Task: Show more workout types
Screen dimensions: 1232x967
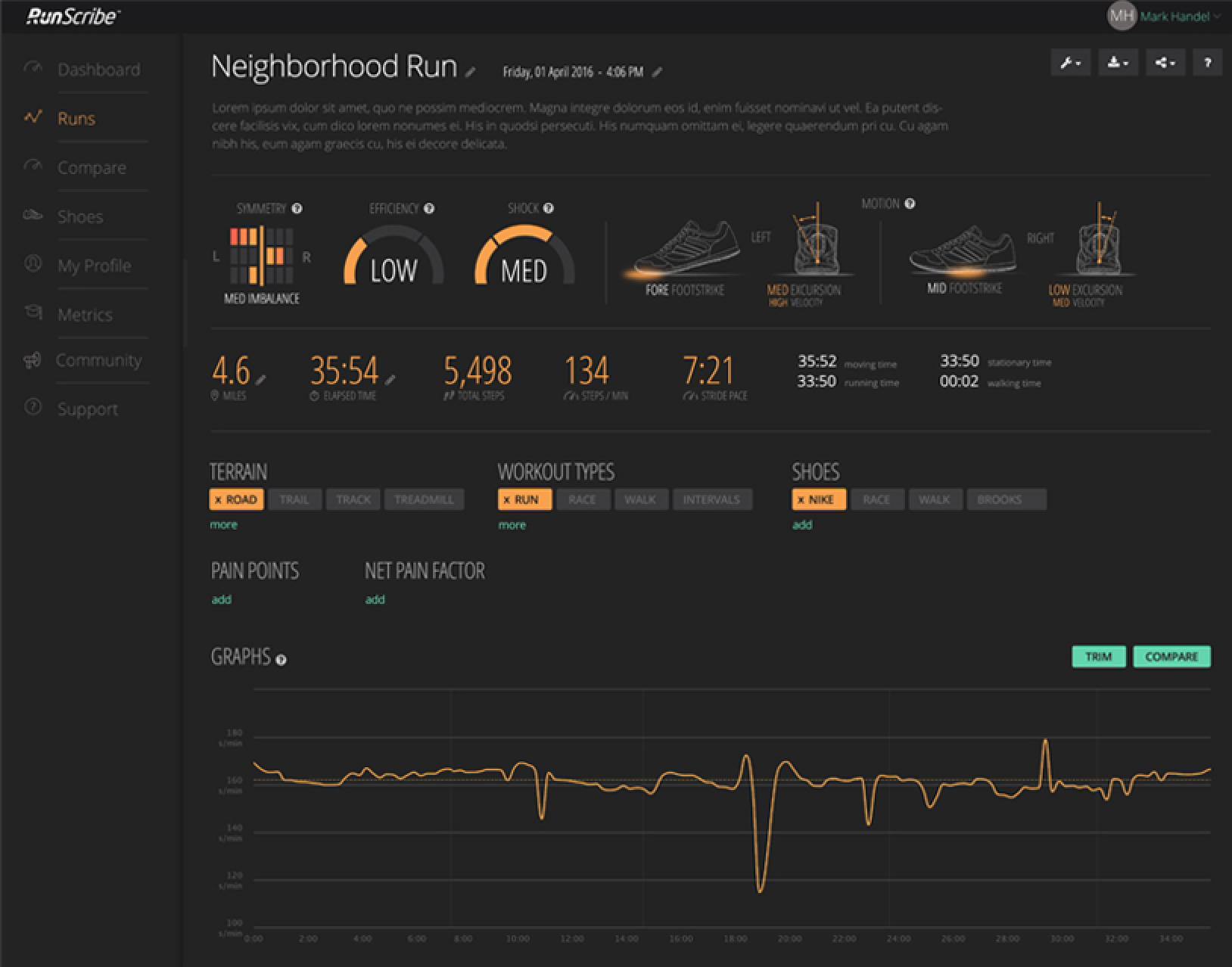Action: [x=512, y=524]
